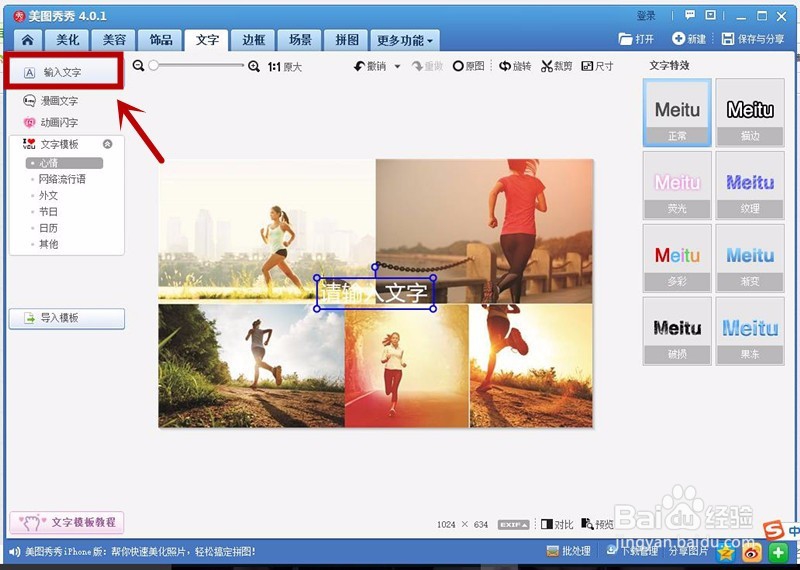Click the 输入文字 button
The width and height of the screenshot is (800, 570).
(64, 72)
